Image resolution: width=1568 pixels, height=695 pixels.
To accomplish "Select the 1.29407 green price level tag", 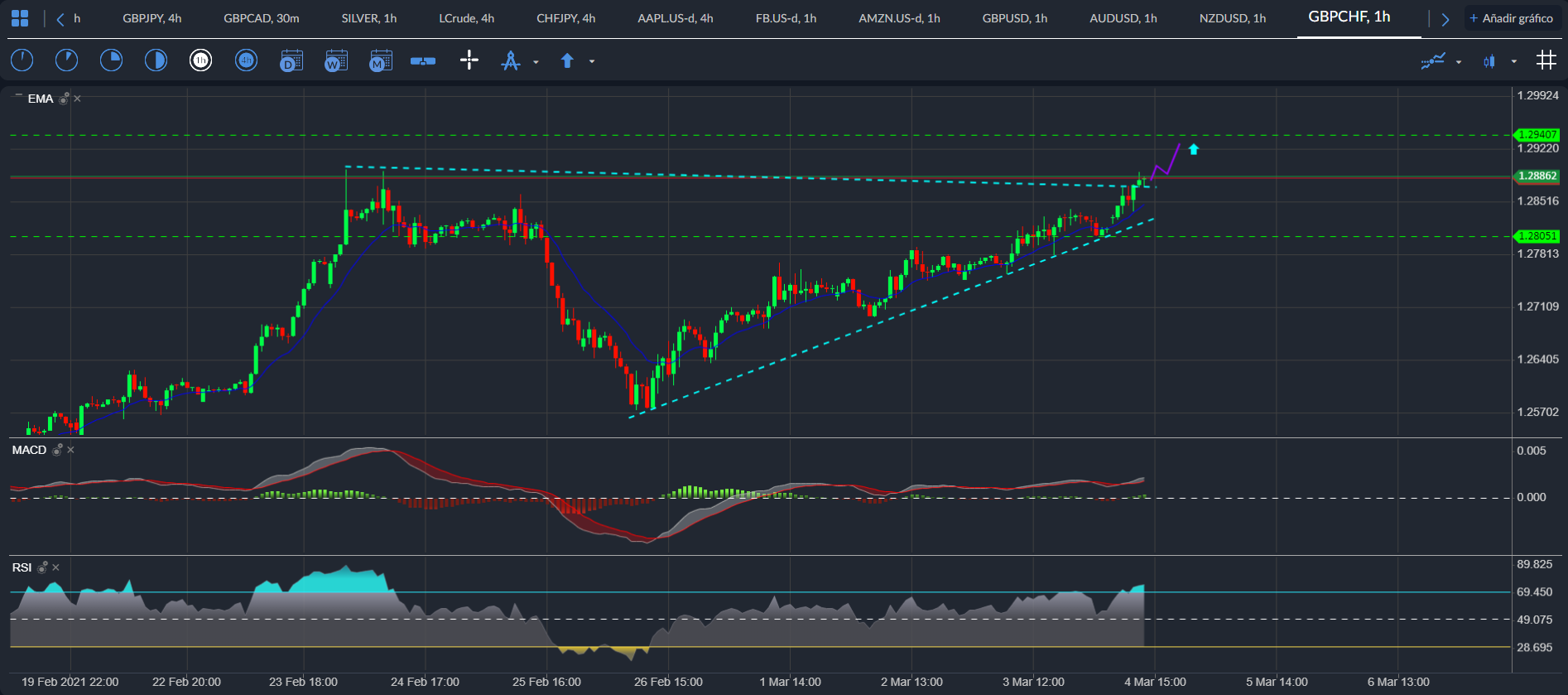I will pyautogui.click(x=1537, y=134).
